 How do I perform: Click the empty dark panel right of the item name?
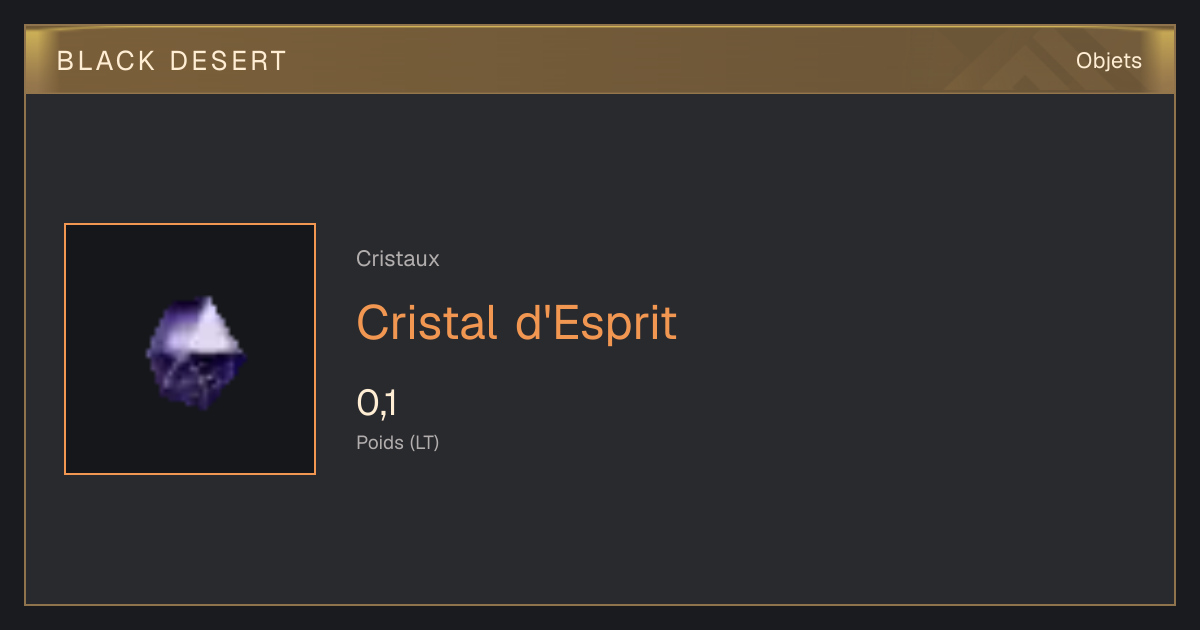click(920, 323)
